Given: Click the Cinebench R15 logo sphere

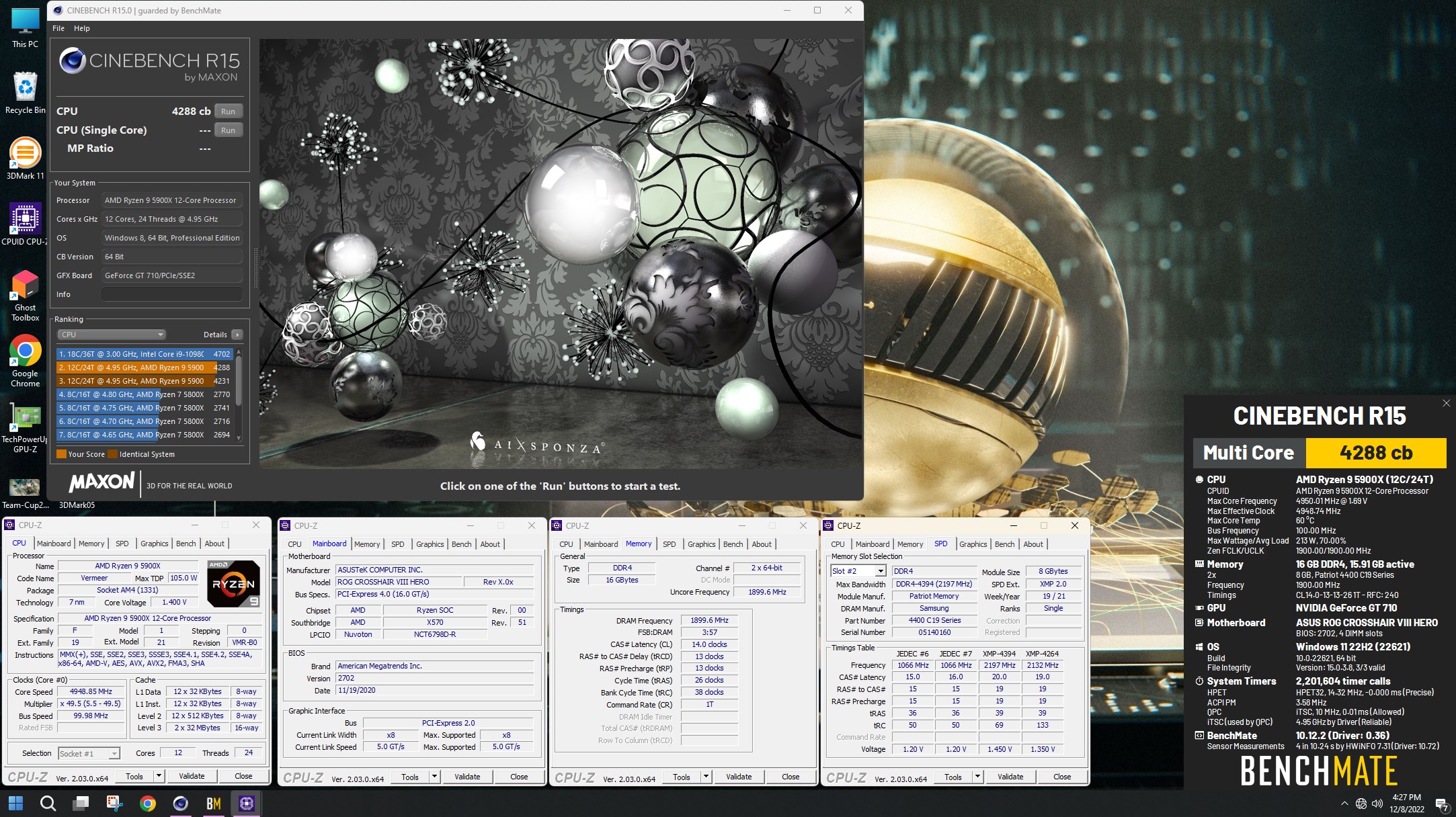Looking at the screenshot, I should (72, 61).
